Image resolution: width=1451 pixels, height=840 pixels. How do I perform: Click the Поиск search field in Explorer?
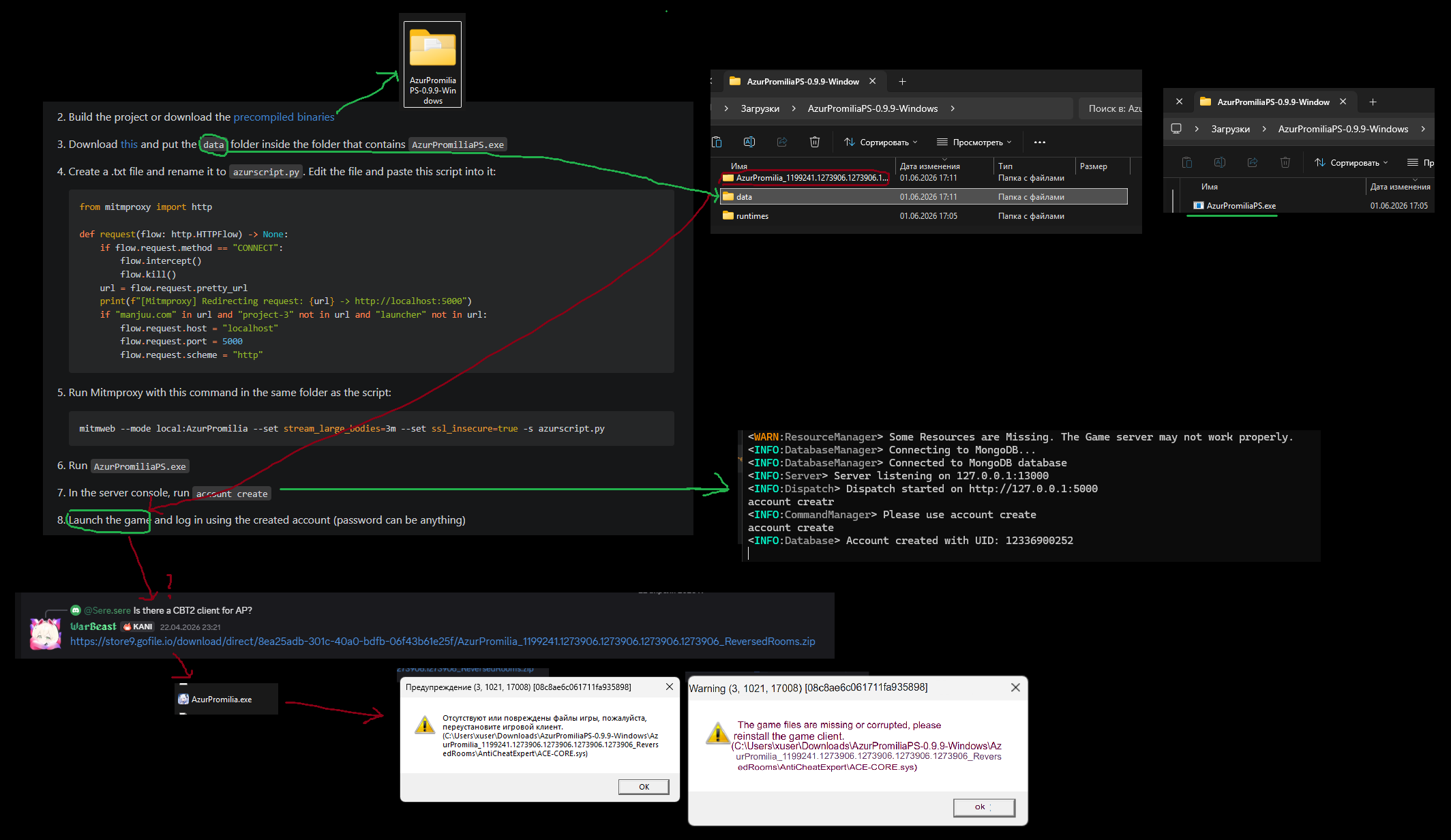point(1110,108)
